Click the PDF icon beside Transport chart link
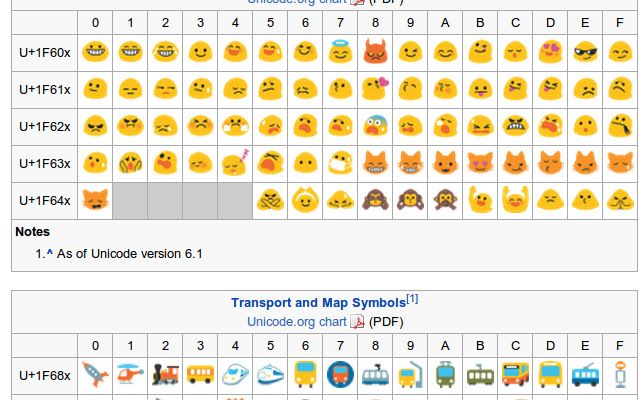Viewport: 640px width, 400px height. 357,322
